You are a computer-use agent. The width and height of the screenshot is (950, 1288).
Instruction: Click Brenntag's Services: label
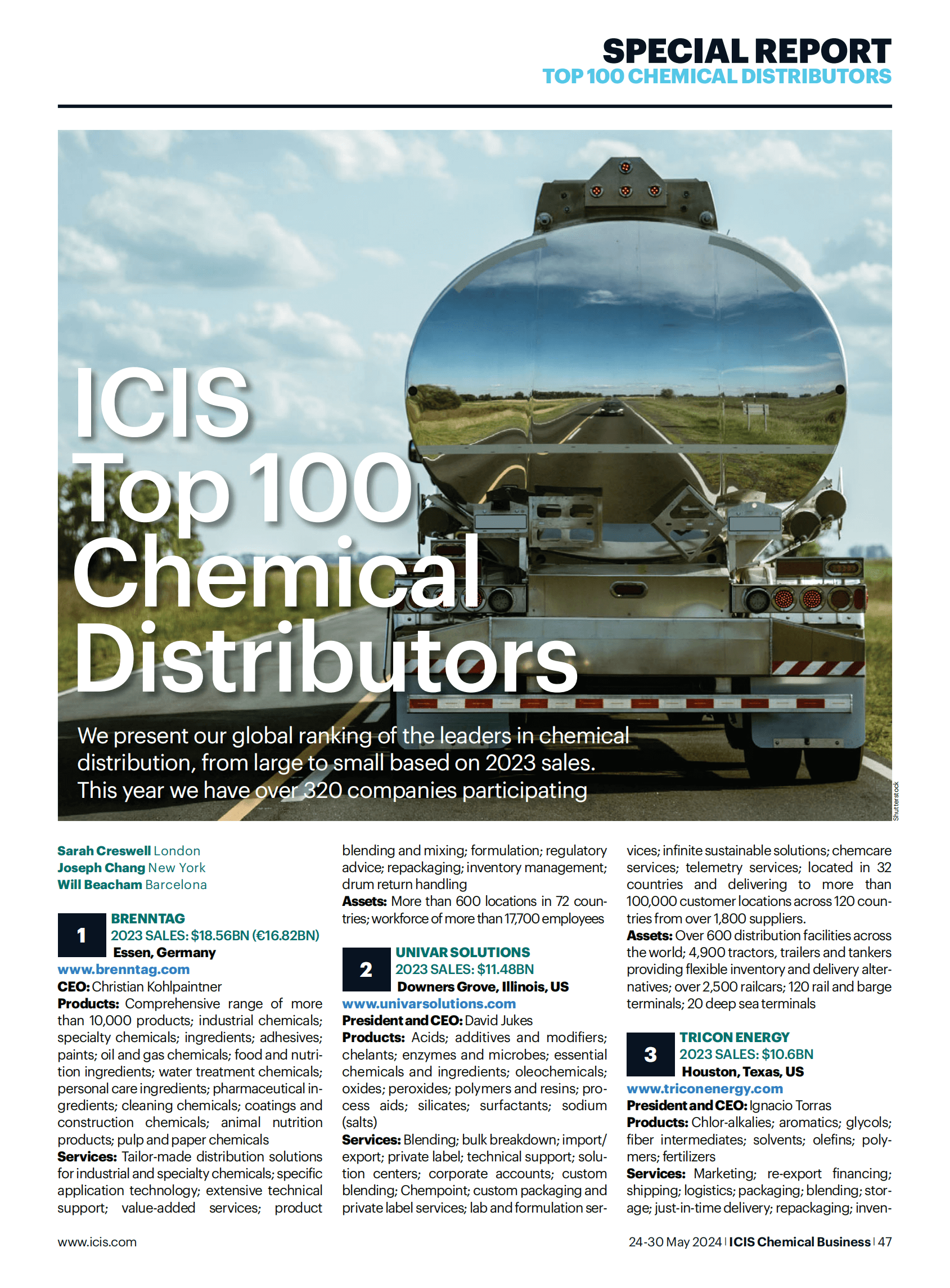[87, 1157]
